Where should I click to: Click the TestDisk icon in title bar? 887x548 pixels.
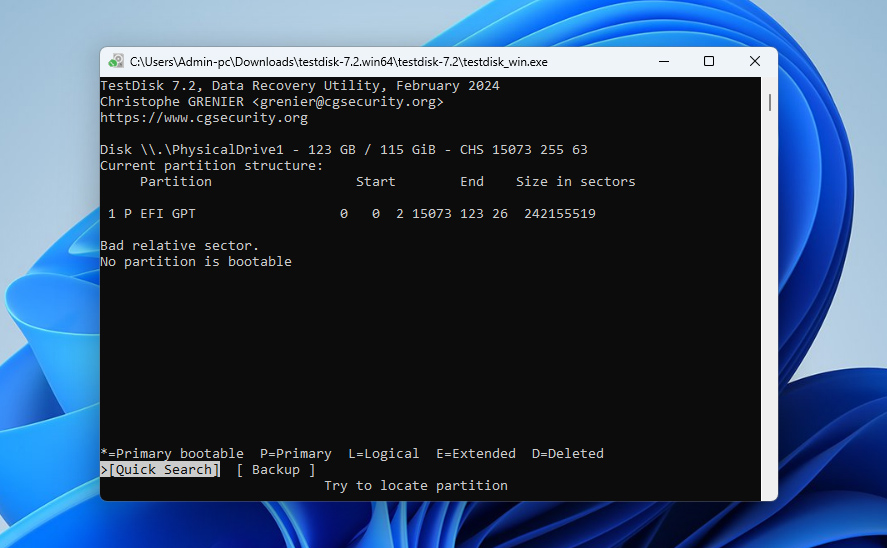click(117, 62)
